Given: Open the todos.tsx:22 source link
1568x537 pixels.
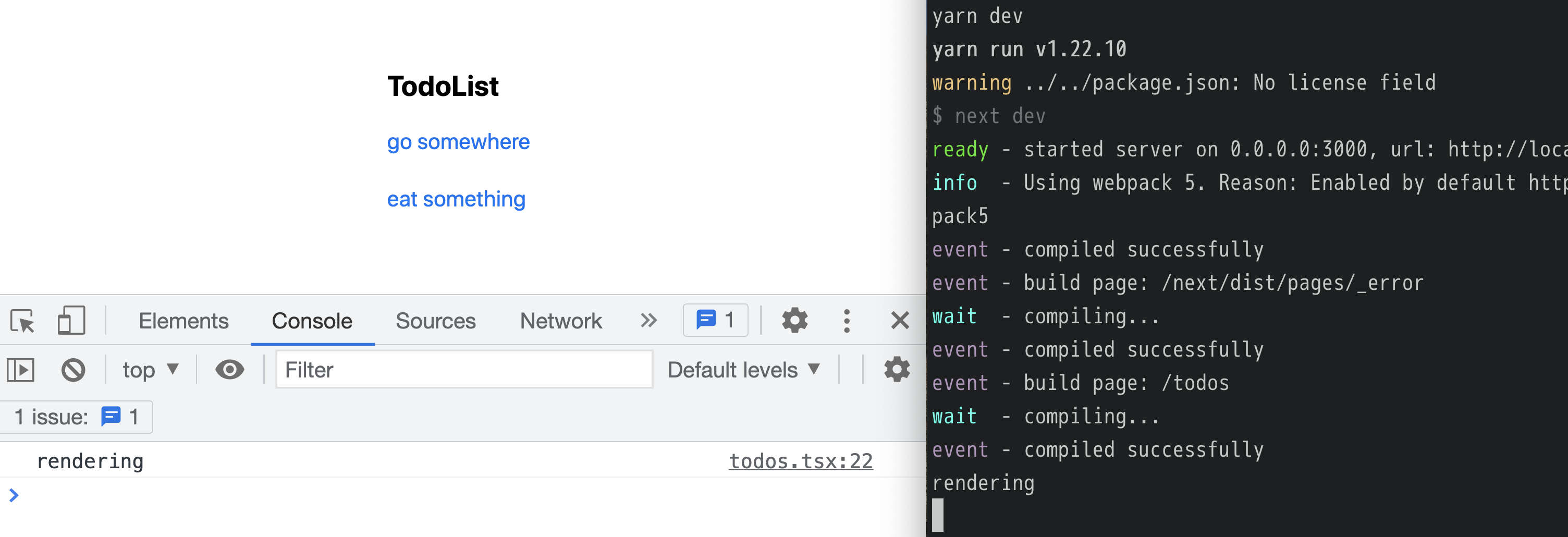Looking at the screenshot, I should 801,461.
